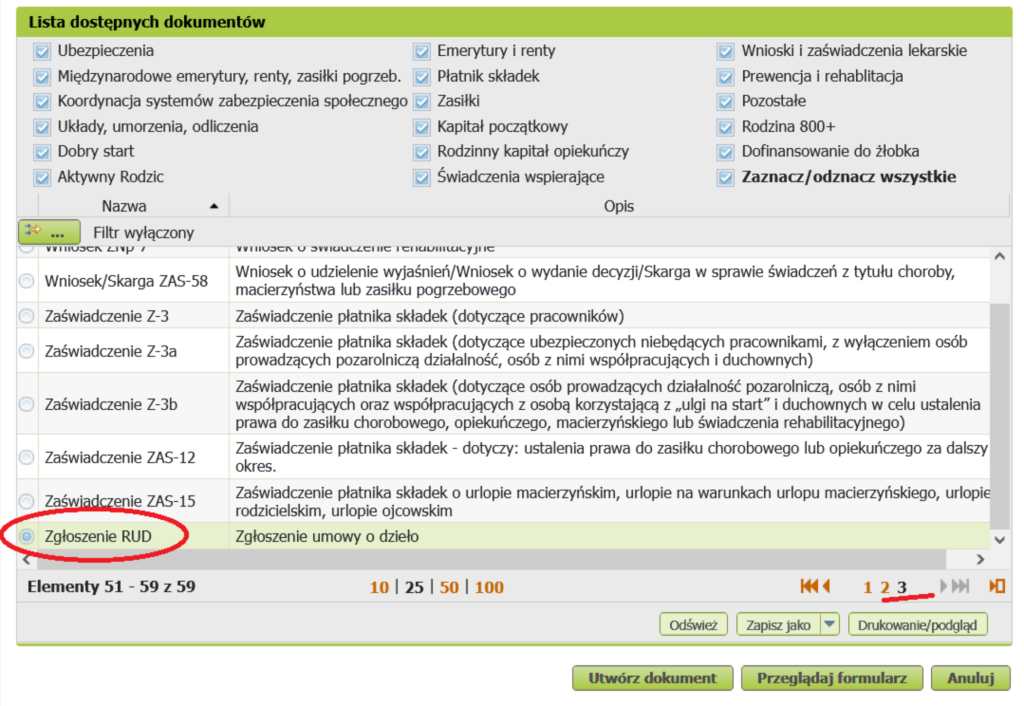Show 100 elements per page
This screenshot has width=1024, height=706.
pos(489,587)
